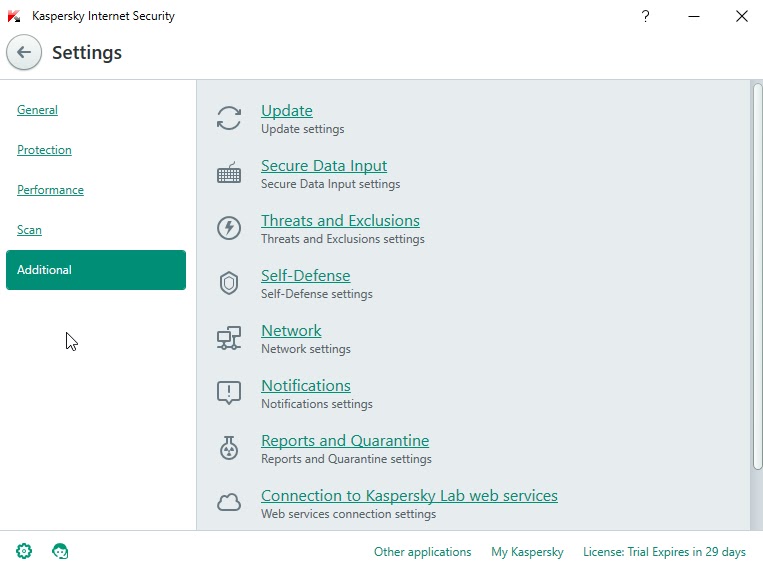The height and width of the screenshot is (568, 763).
Task: Click License: Trial Expires in 29 days
Action: pyautogui.click(x=664, y=551)
